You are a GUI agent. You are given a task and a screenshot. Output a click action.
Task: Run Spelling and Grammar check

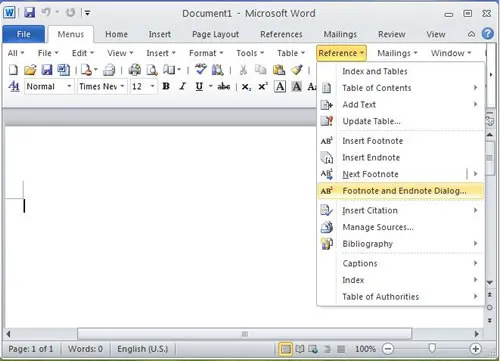pos(201,69)
